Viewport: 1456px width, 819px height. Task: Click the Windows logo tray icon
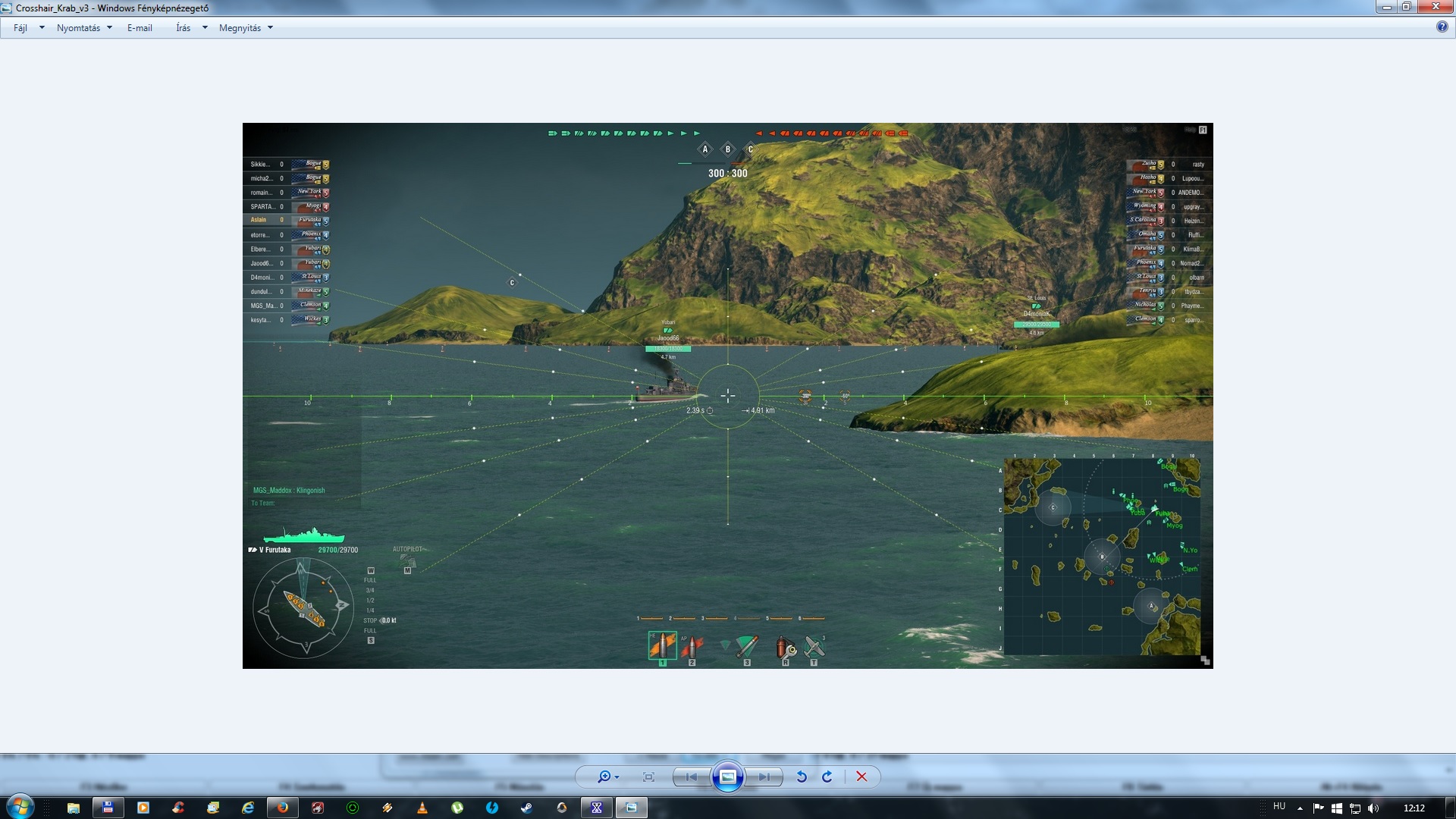click(1336, 808)
